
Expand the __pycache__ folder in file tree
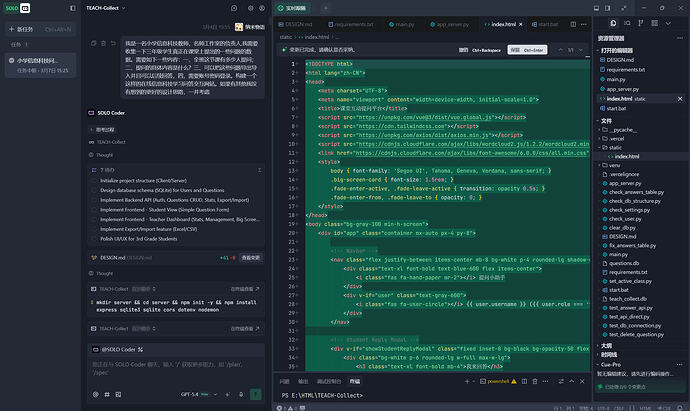click(x=620, y=130)
